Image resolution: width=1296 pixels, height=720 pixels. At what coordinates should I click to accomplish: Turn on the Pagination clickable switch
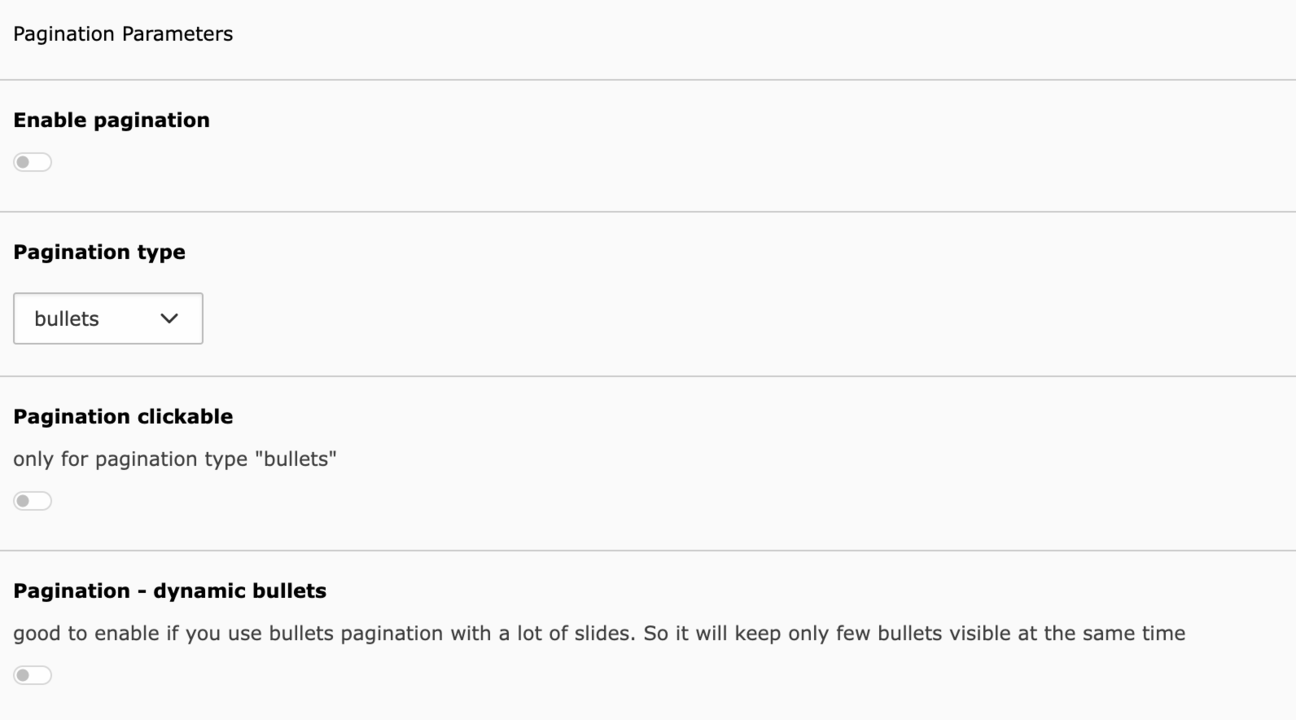point(32,501)
